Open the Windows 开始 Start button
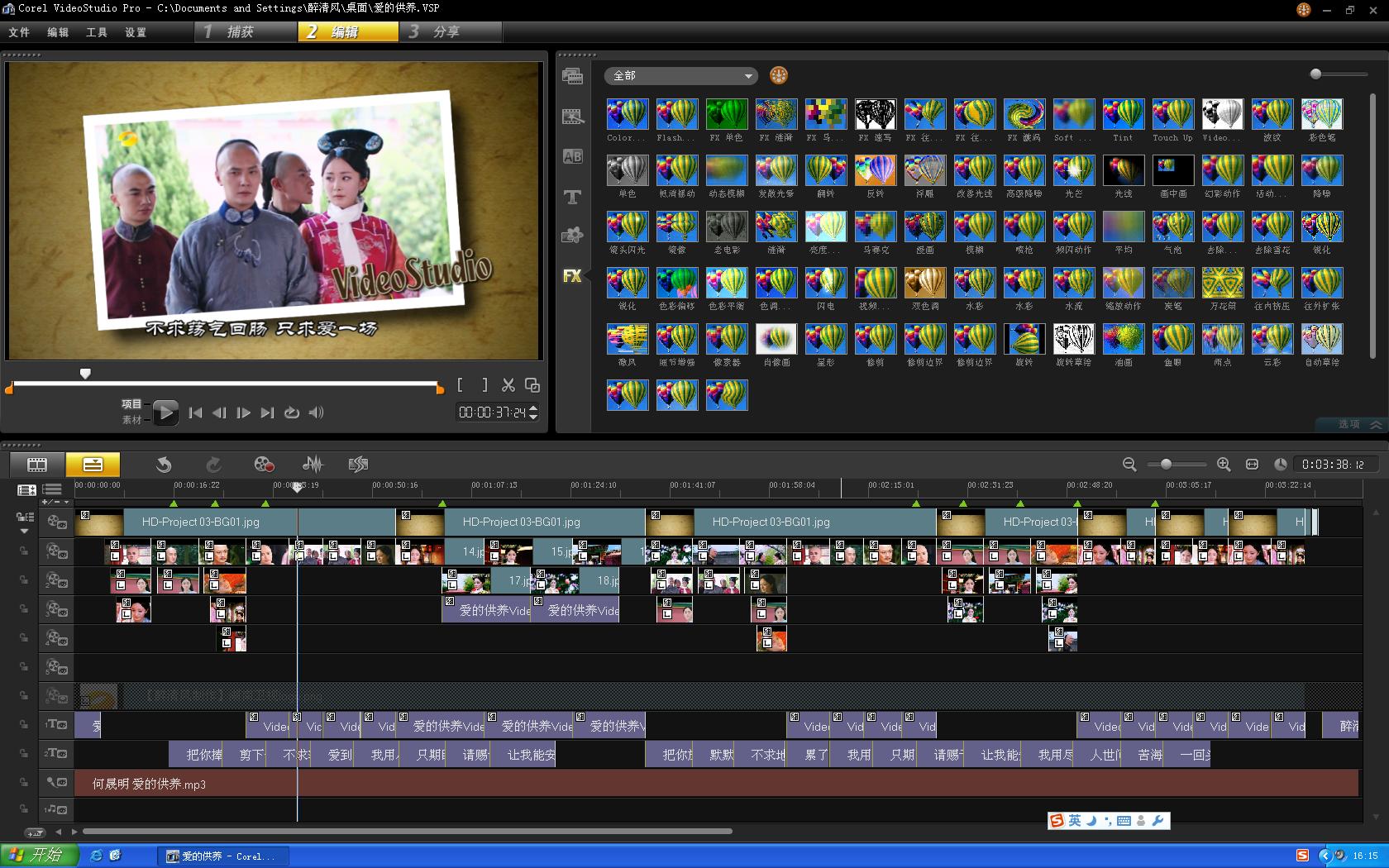The width and height of the screenshot is (1389, 868). tap(39, 856)
